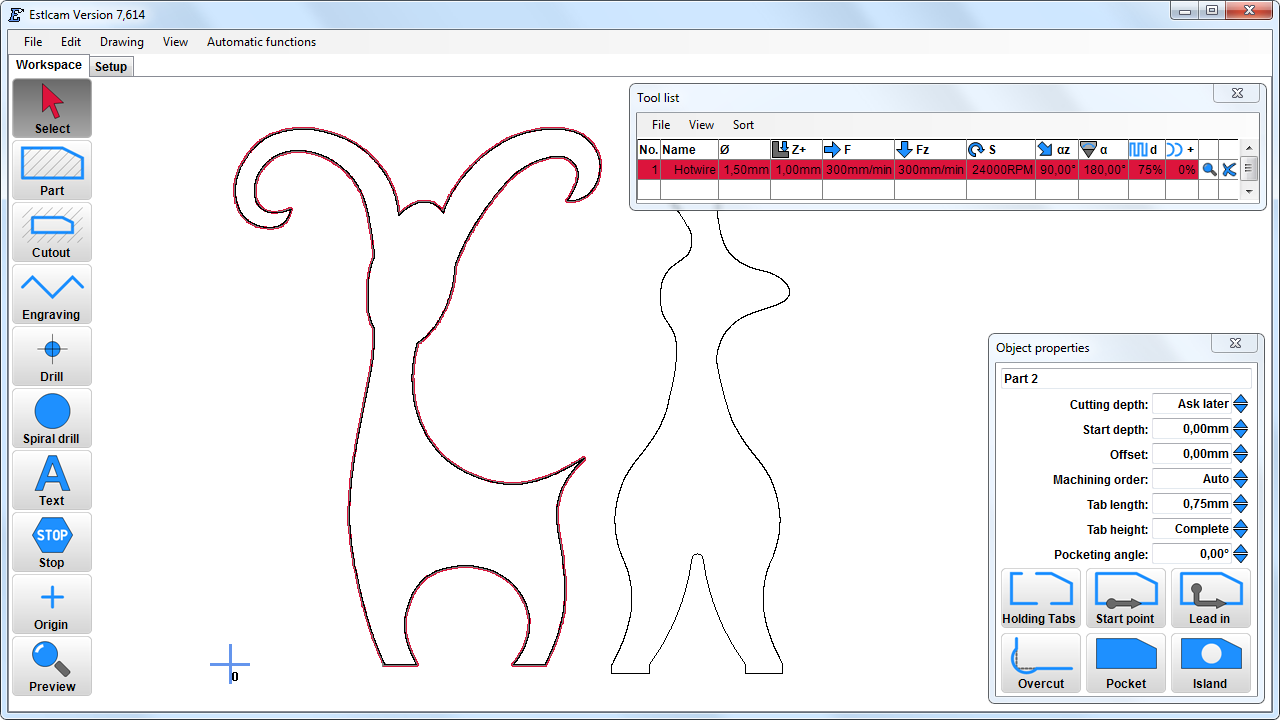Image resolution: width=1280 pixels, height=720 pixels.
Task: Activate the Text tool
Action: (x=52, y=480)
